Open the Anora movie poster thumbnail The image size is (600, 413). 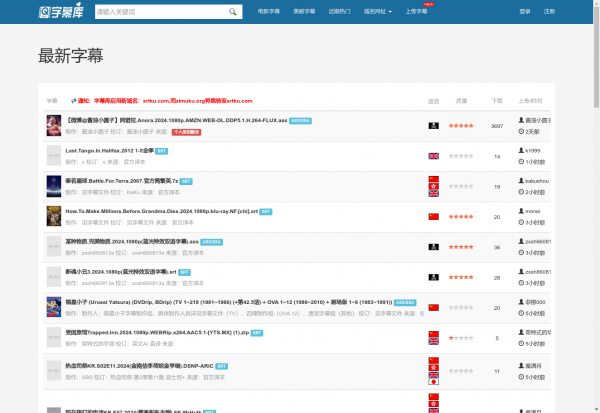click(54, 125)
